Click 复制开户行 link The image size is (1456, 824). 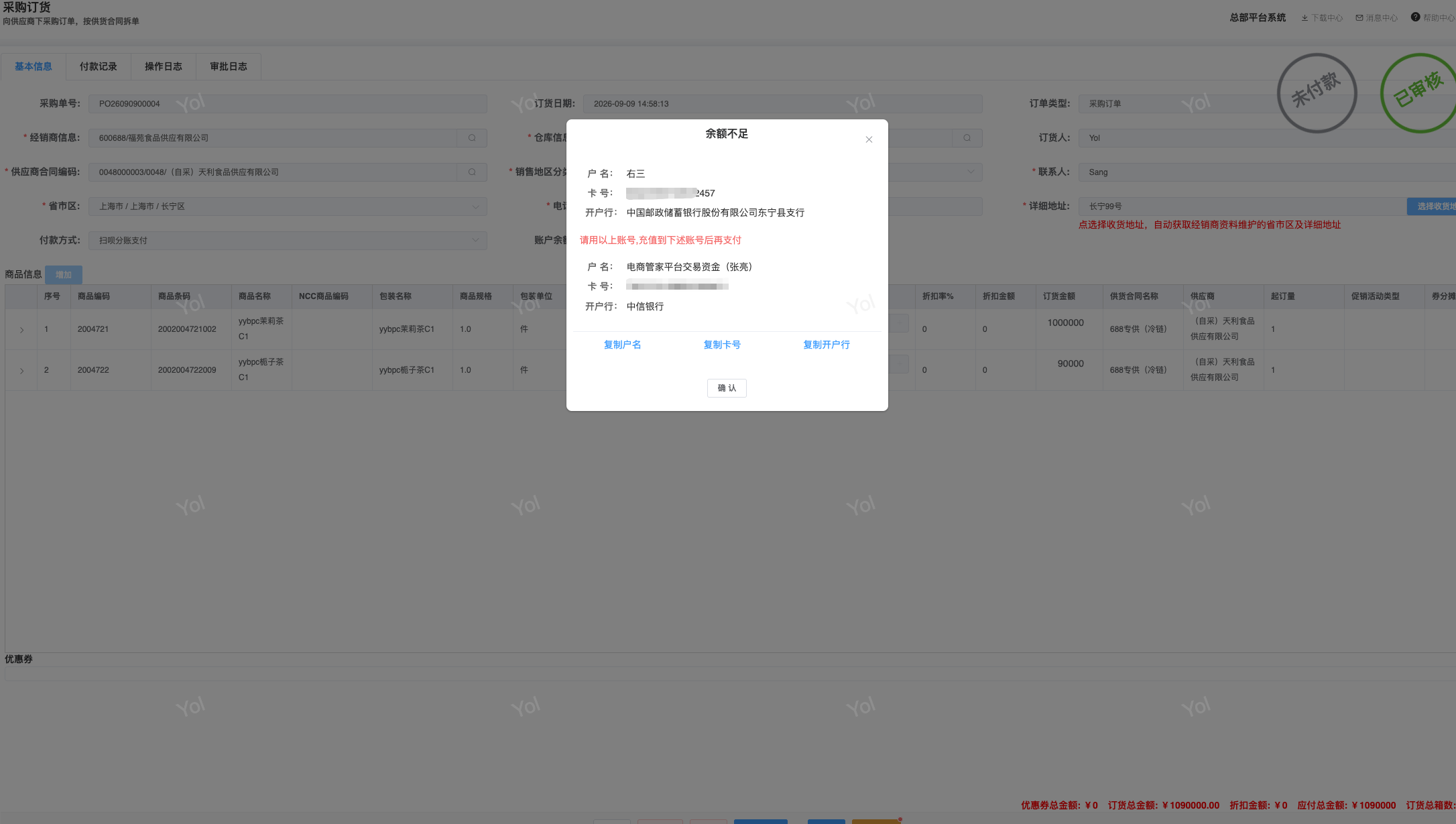point(827,345)
